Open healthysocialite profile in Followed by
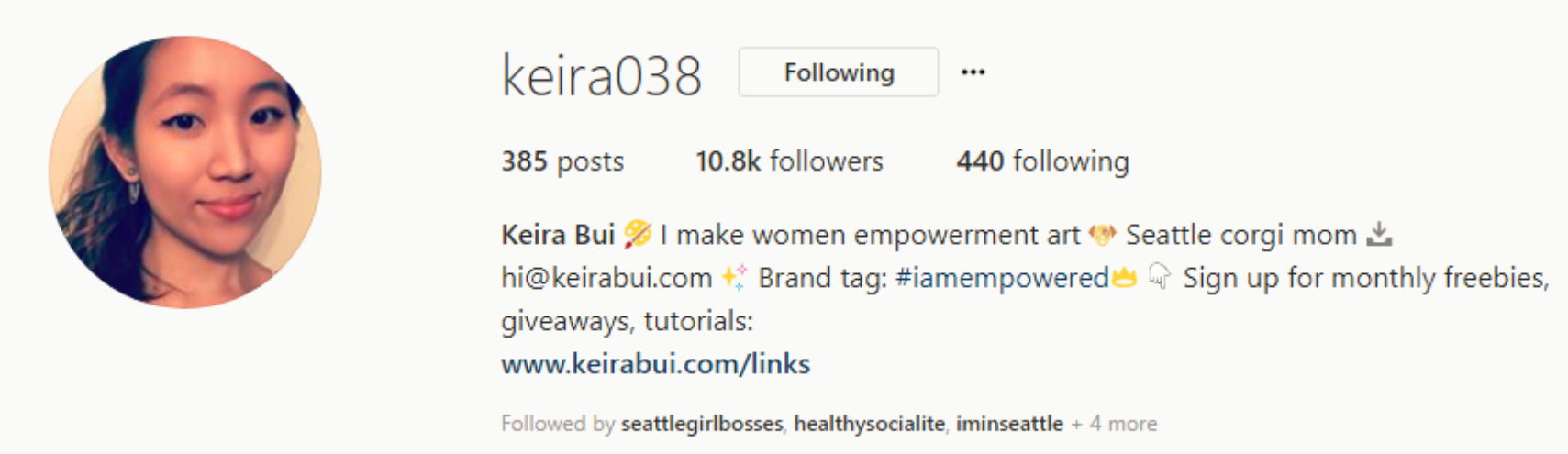1568x454 pixels. point(869,424)
